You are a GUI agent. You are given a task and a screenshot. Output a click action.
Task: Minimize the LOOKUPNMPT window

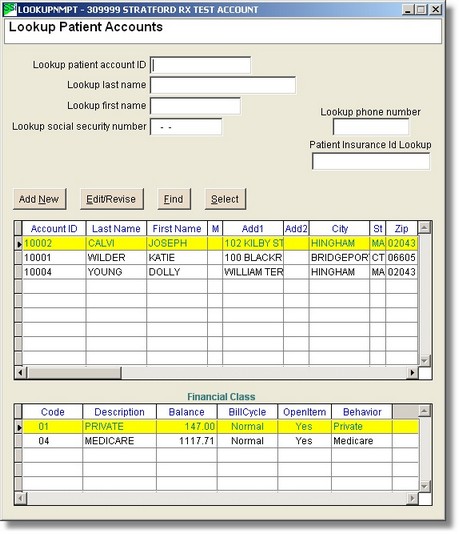tap(408, 10)
